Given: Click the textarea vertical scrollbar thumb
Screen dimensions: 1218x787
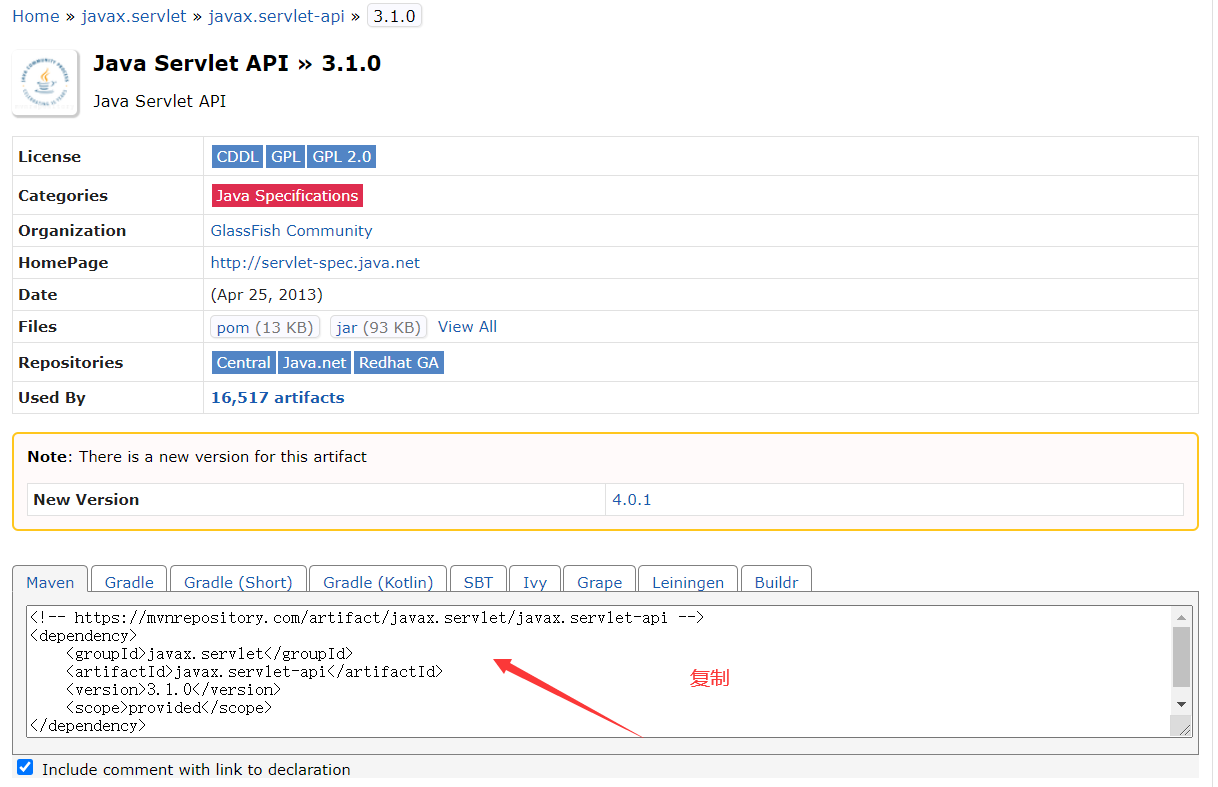Looking at the screenshot, I should pos(1182,657).
